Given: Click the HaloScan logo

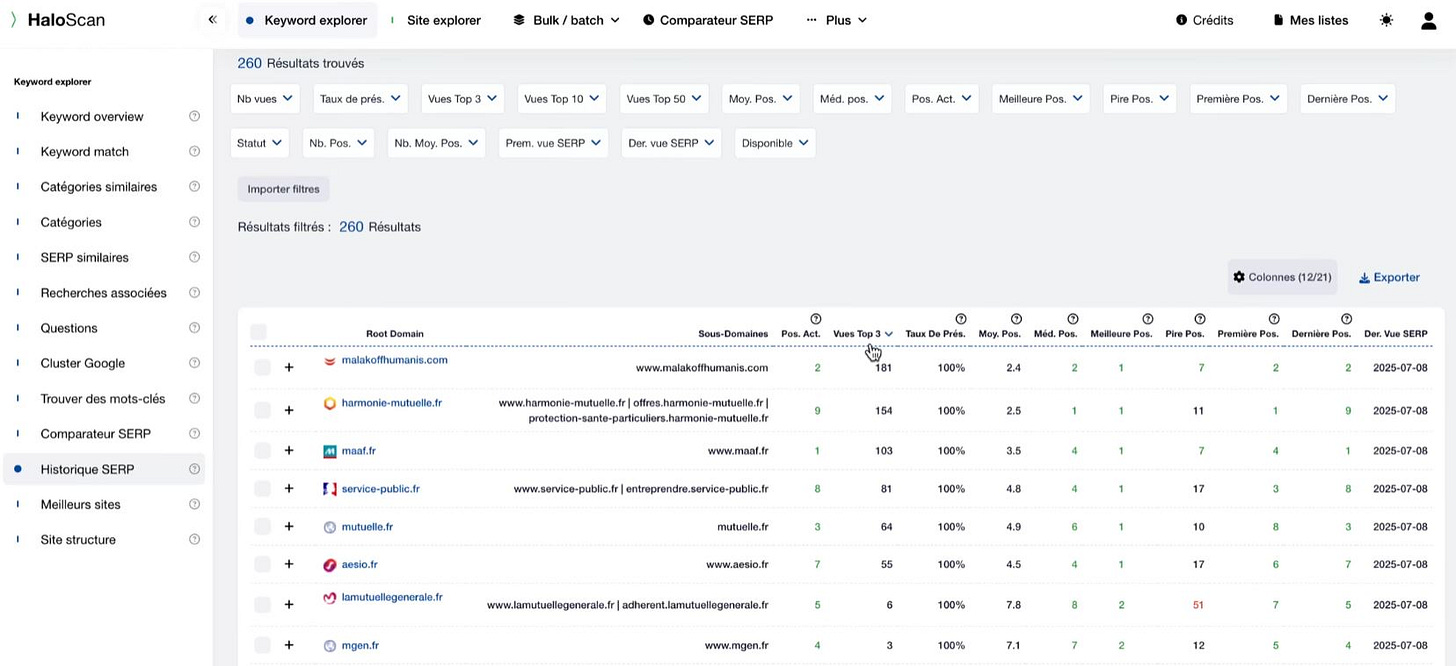Looking at the screenshot, I should 58,20.
